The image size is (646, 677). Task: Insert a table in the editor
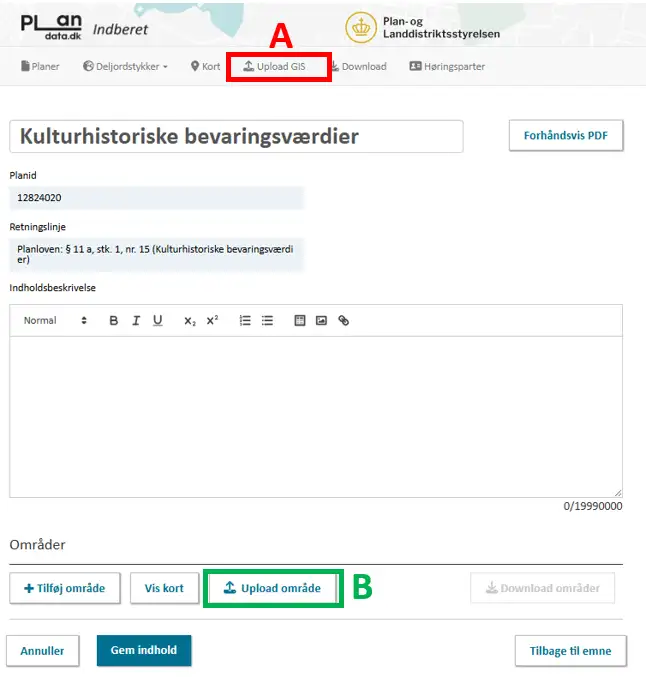[299, 321]
